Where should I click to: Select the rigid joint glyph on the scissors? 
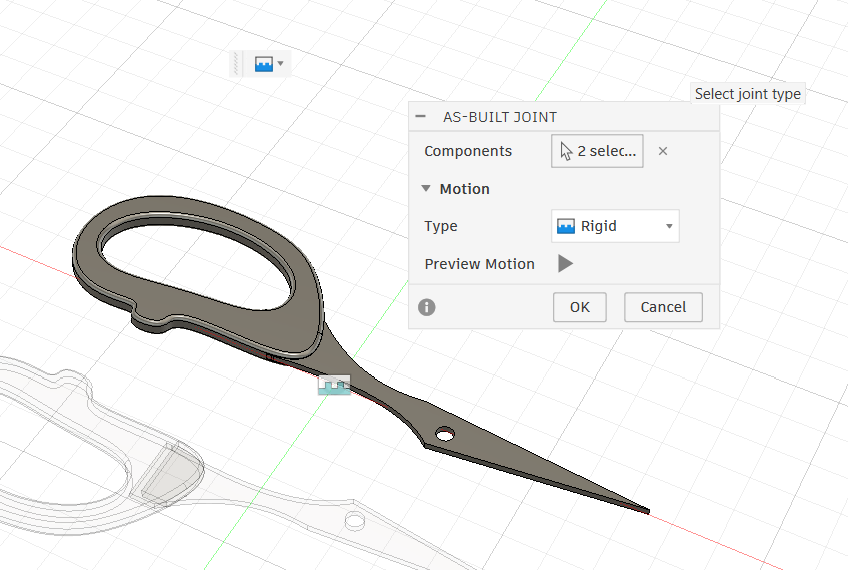click(334, 385)
